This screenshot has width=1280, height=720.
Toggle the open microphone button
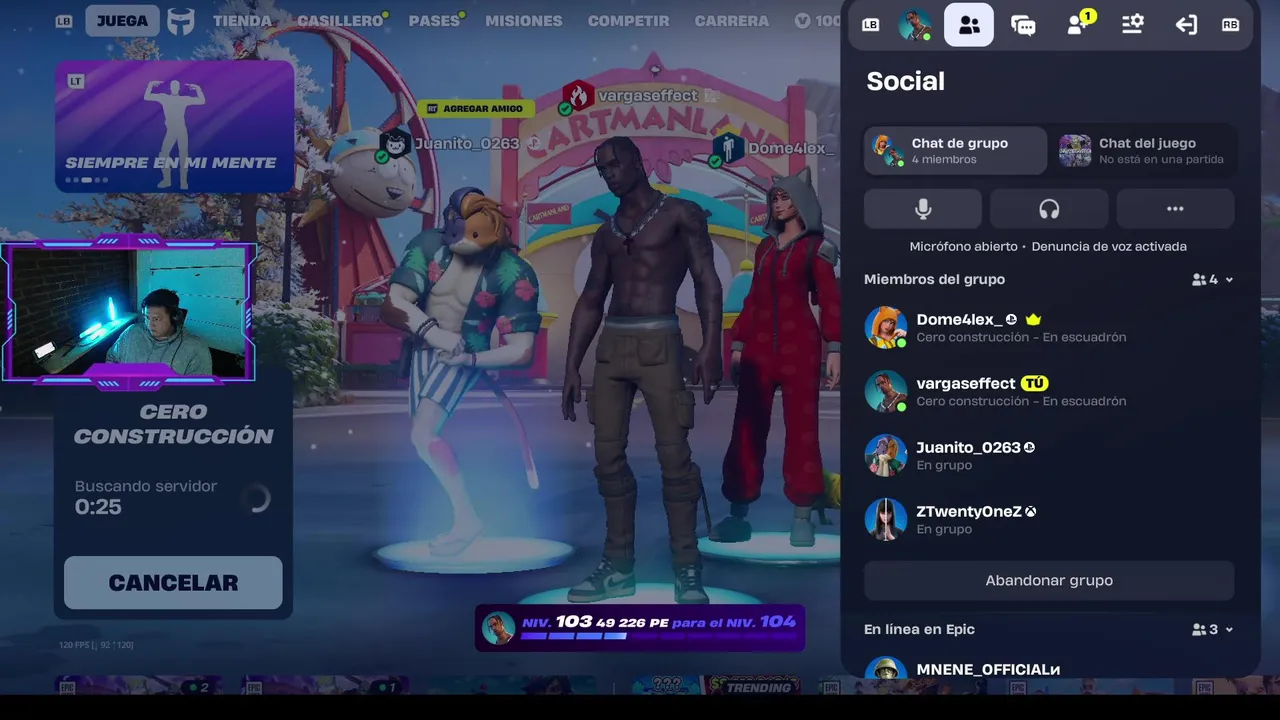923,209
